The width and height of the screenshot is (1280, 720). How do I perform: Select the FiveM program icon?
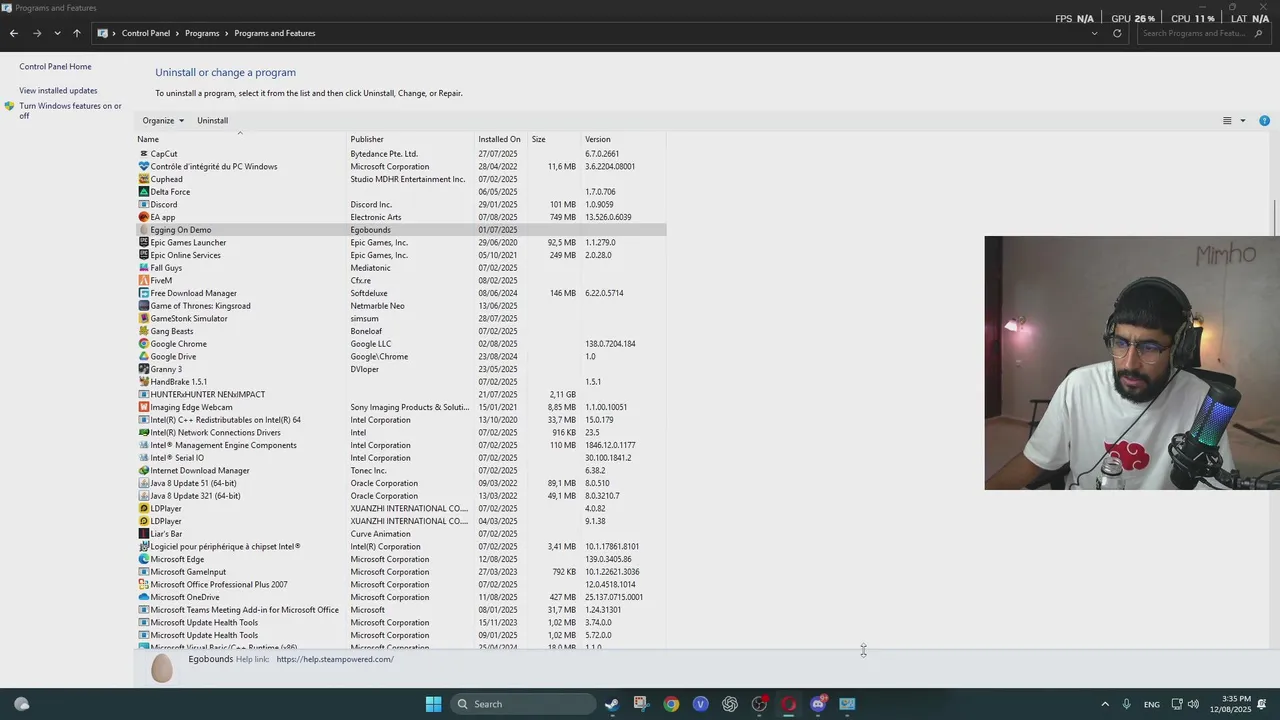click(x=143, y=281)
